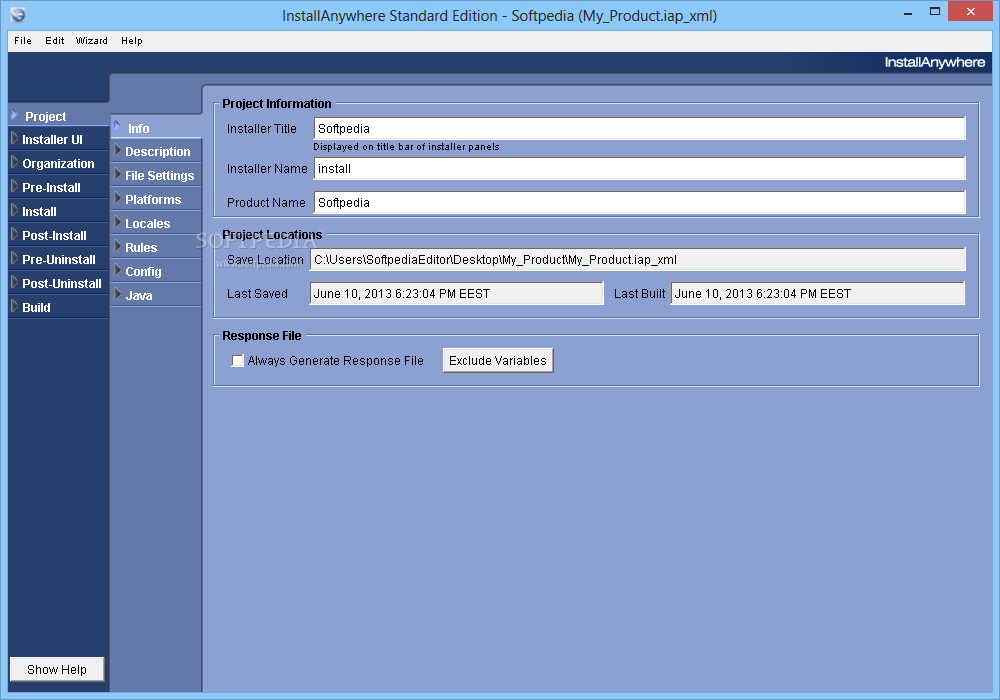Screen dimensions: 1000x700
Task: Click the Exclude Variables button
Action: [498, 361]
